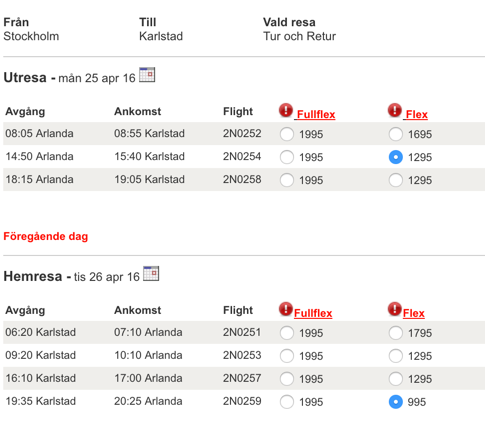Viewport: 485px width, 427px height.
Task: Choose Flex 1795 for flight 2N0251
Action: 396,333
